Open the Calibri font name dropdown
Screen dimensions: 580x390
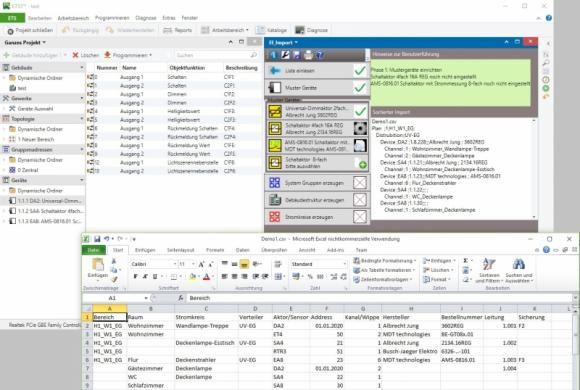tap(175, 264)
